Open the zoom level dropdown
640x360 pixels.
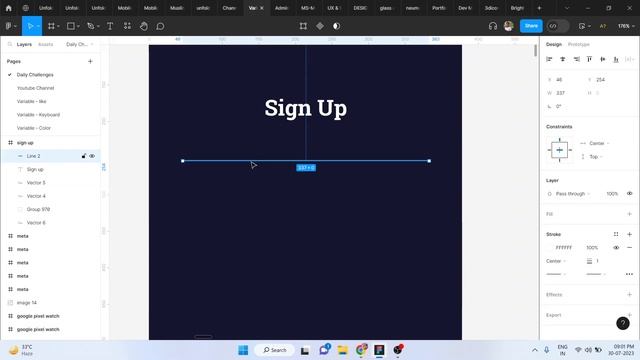(626, 26)
